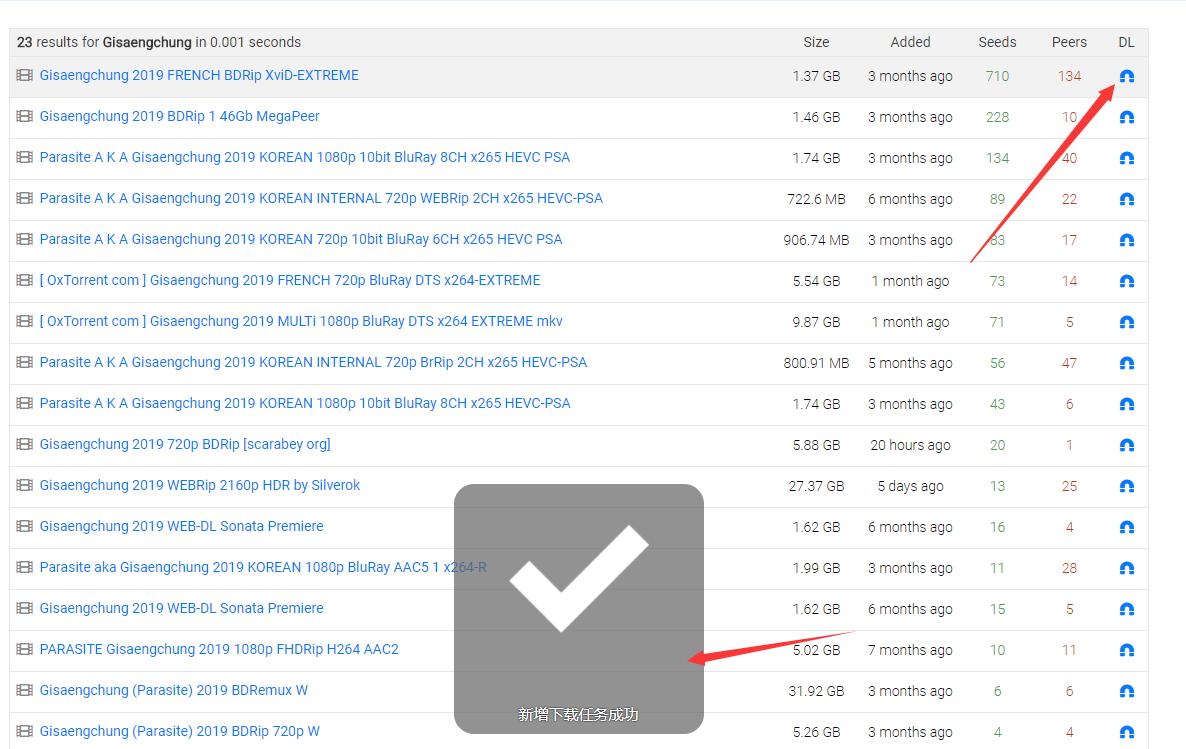Download the 720p BrRip 2CH HEVC-PSA torrent
This screenshot has width=1186, height=749.
pyautogui.click(x=1126, y=363)
